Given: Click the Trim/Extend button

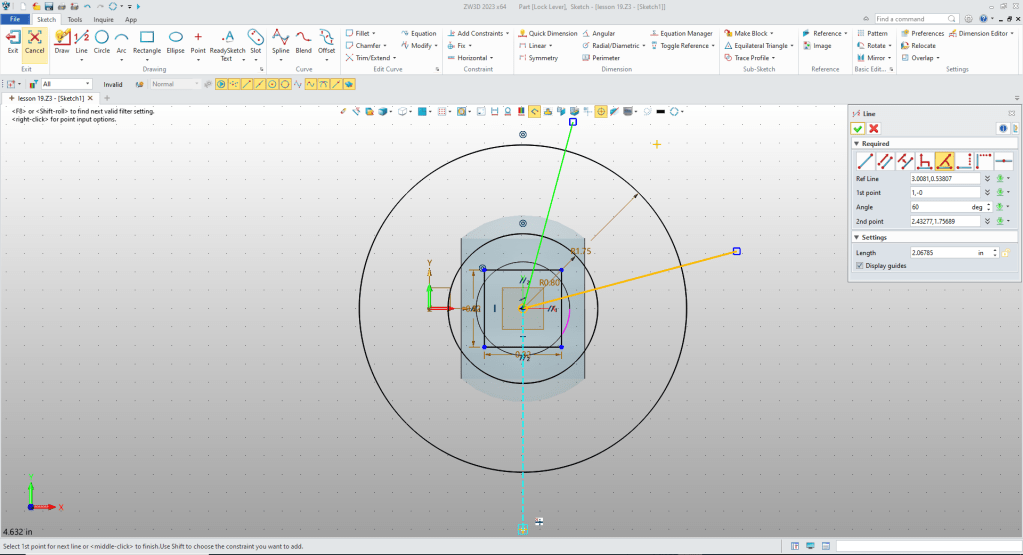Looking at the screenshot, I should 369,58.
